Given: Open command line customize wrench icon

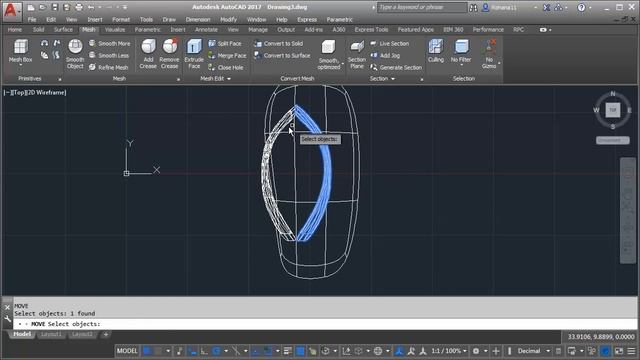Looking at the screenshot, I should click(7, 319).
